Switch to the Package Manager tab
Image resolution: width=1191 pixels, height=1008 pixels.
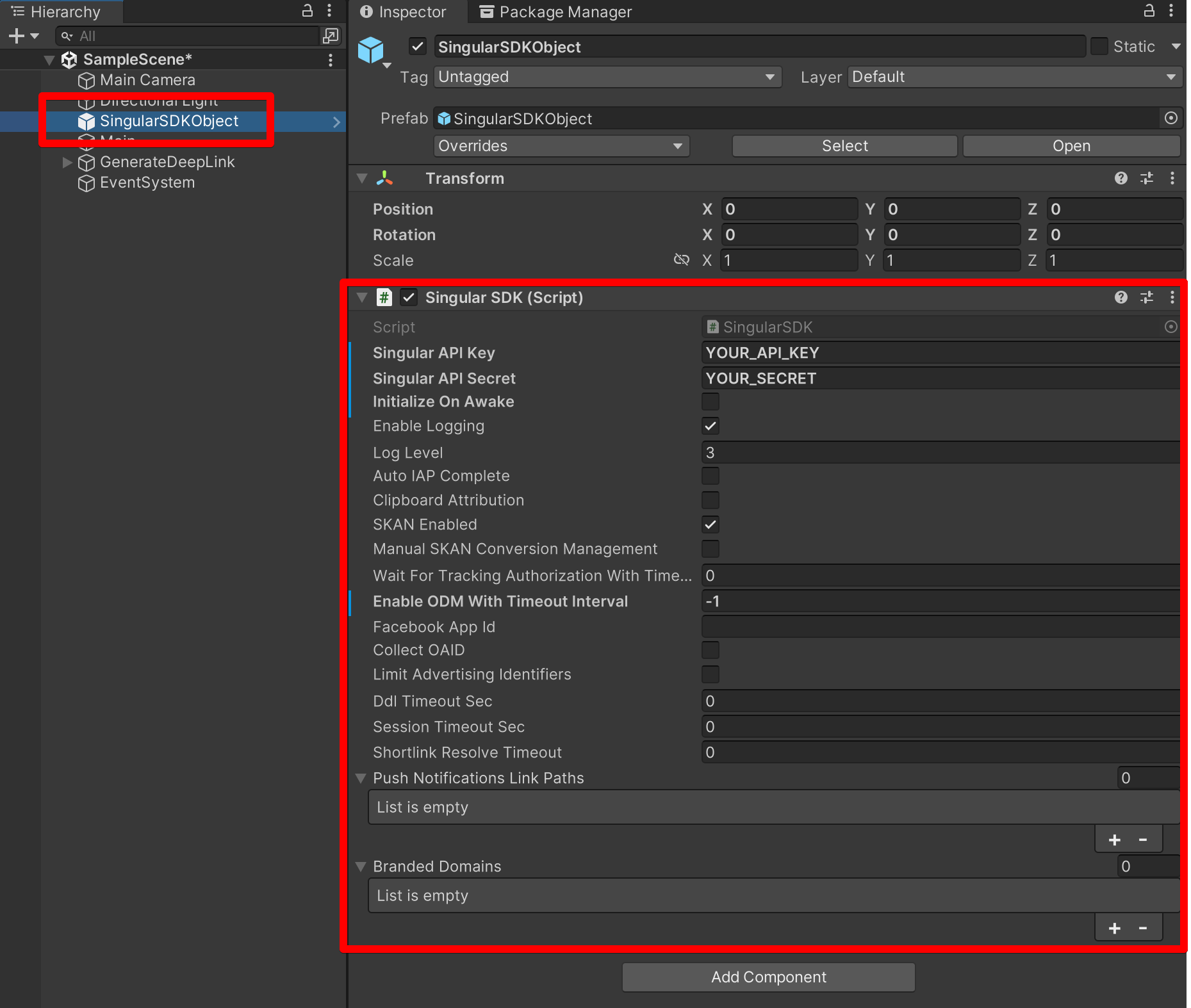tap(555, 12)
